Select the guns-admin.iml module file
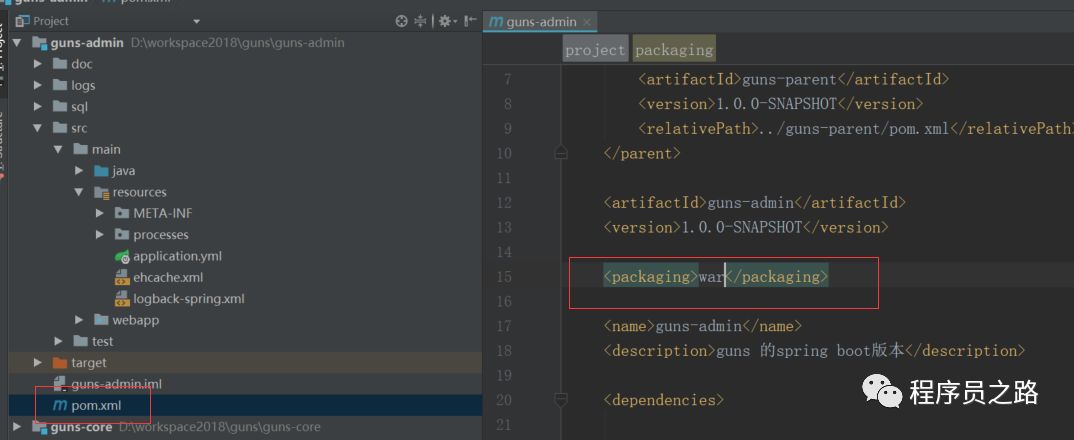1074x440 pixels. [116, 383]
